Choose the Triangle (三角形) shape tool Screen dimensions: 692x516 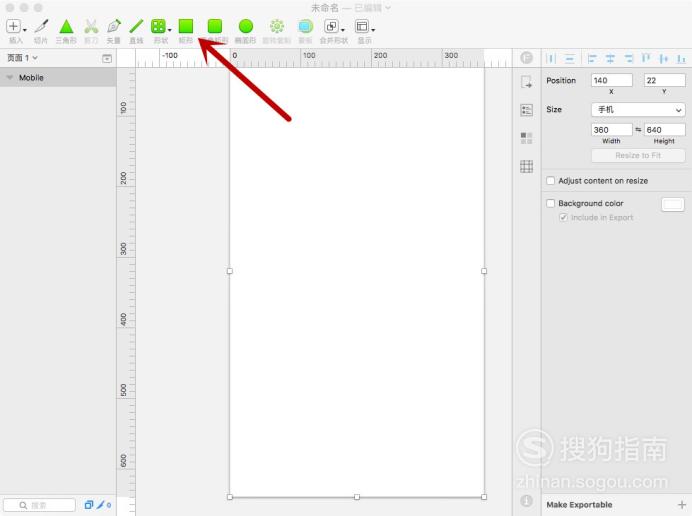[x=66, y=26]
